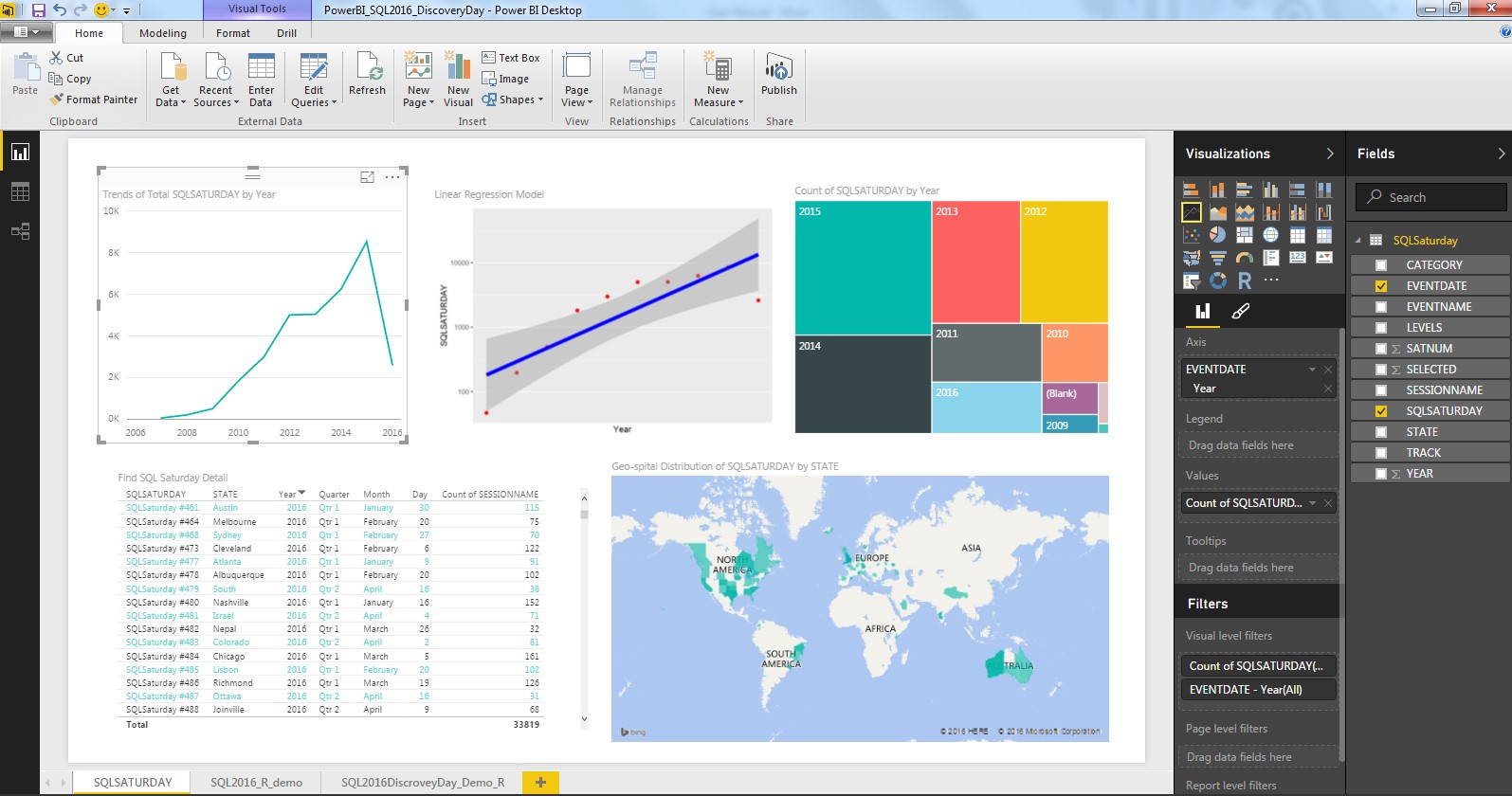This screenshot has width=1512, height=796.
Task: Remove EVENTDATE field from Axis
Action: pos(1328,370)
